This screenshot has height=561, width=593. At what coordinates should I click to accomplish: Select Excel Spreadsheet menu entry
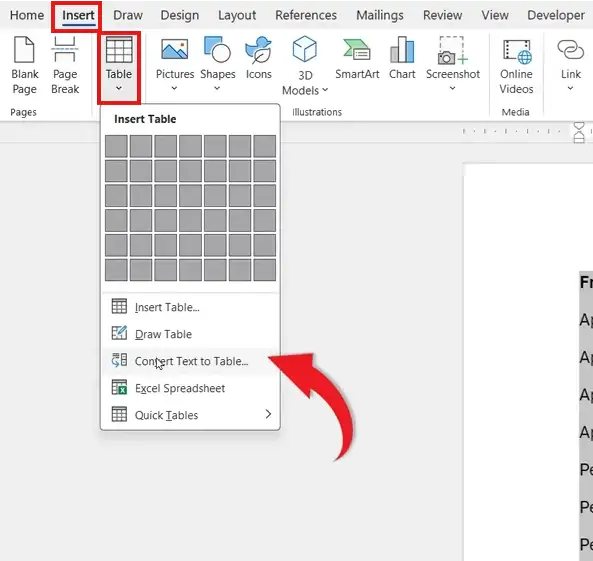click(x=190, y=388)
